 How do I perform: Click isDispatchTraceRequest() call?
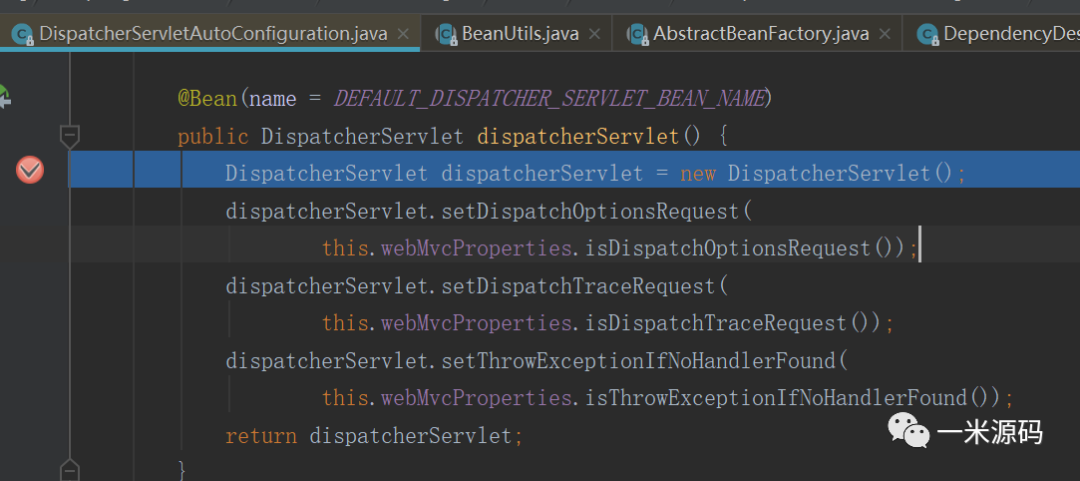tap(731, 323)
